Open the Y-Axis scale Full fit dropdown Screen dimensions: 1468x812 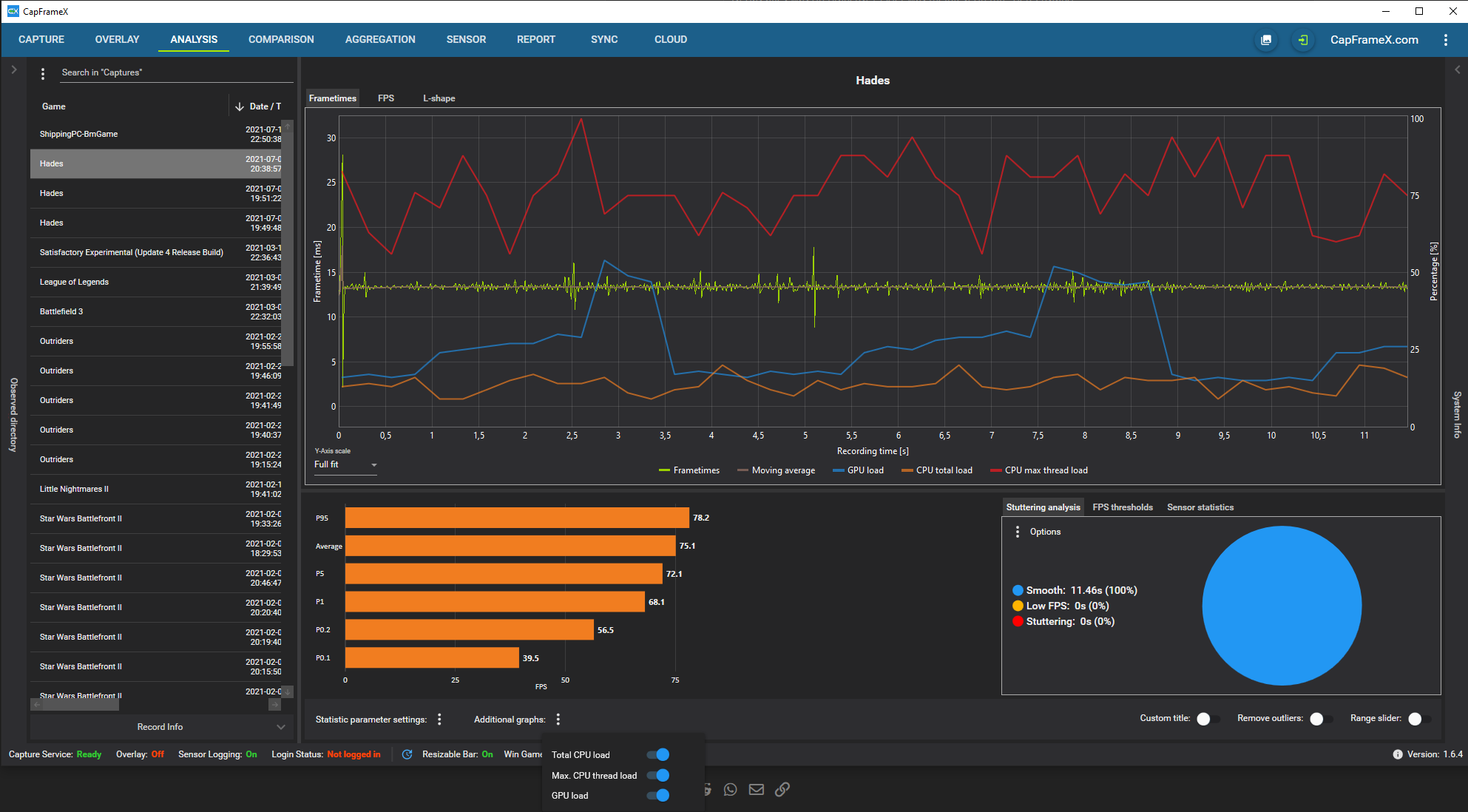tap(345, 465)
